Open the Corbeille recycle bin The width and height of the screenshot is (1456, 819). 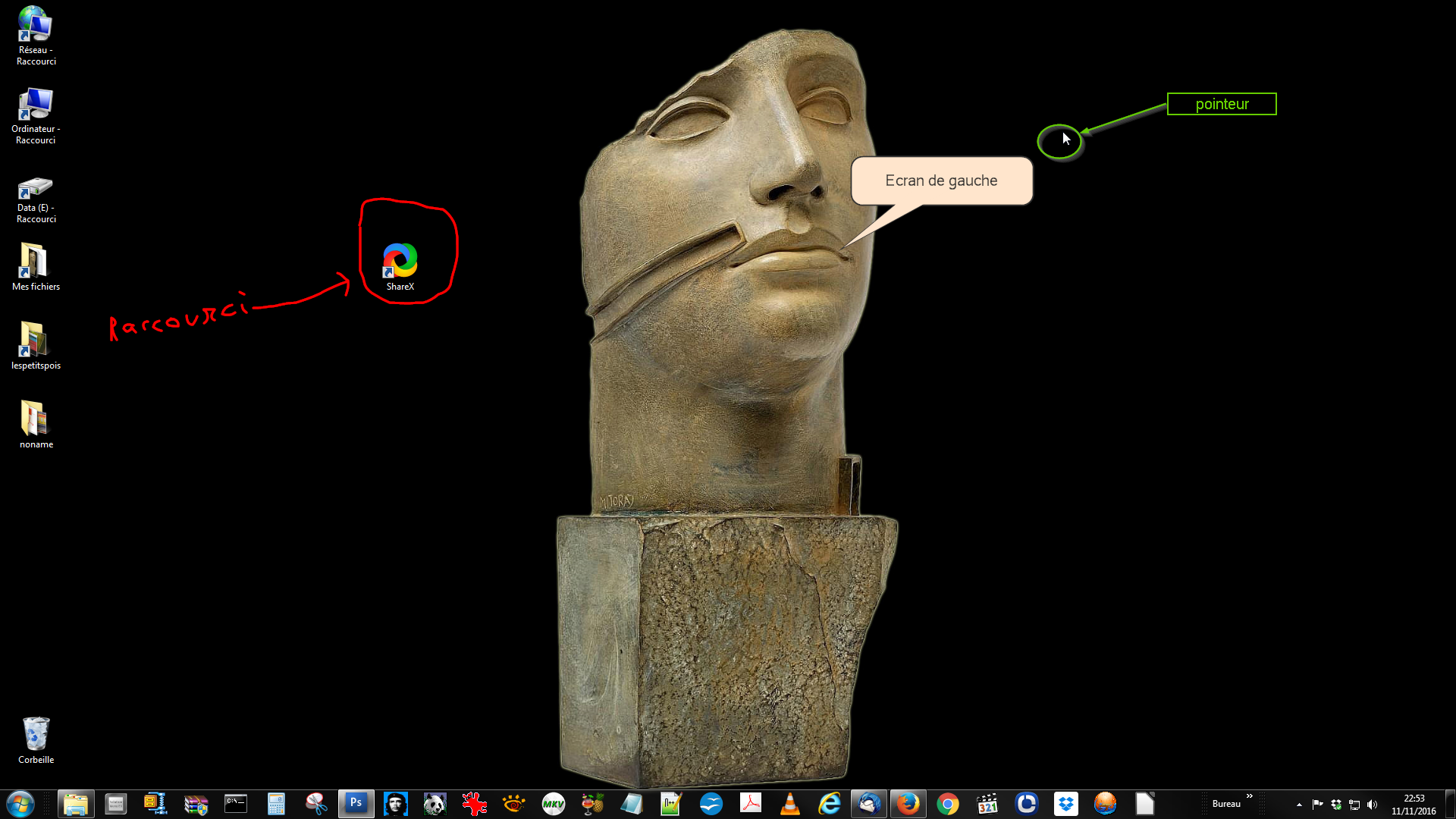pos(36,734)
